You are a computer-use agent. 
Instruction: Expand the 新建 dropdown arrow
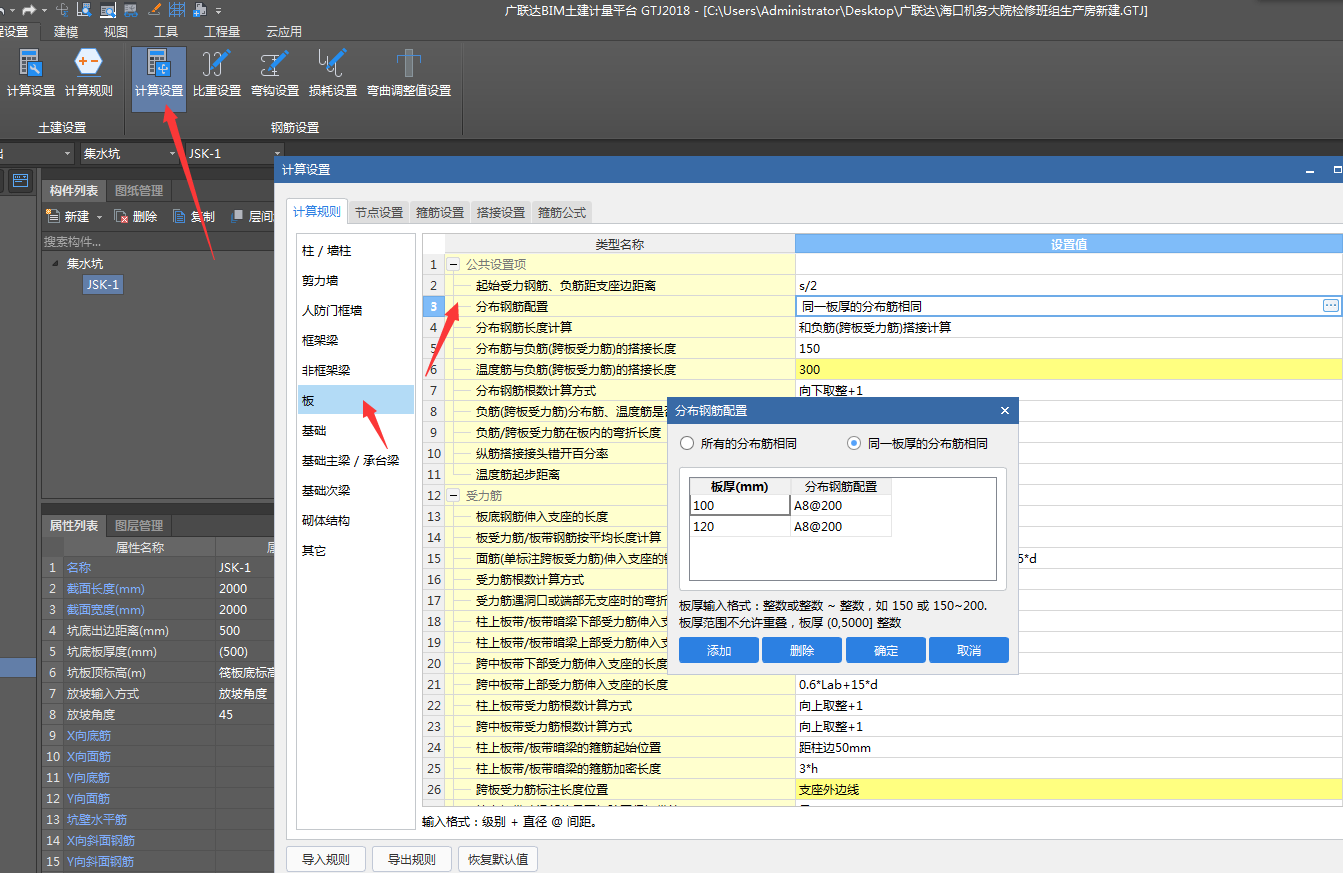coord(100,217)
